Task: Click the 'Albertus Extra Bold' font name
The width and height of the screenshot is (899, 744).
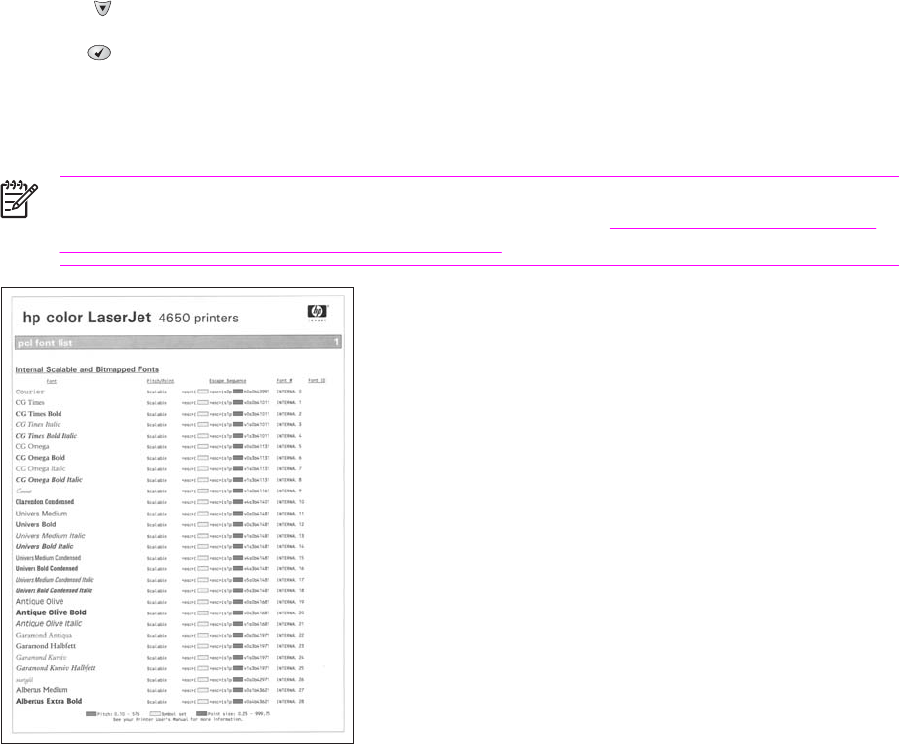Action: [x=49, y=702]
